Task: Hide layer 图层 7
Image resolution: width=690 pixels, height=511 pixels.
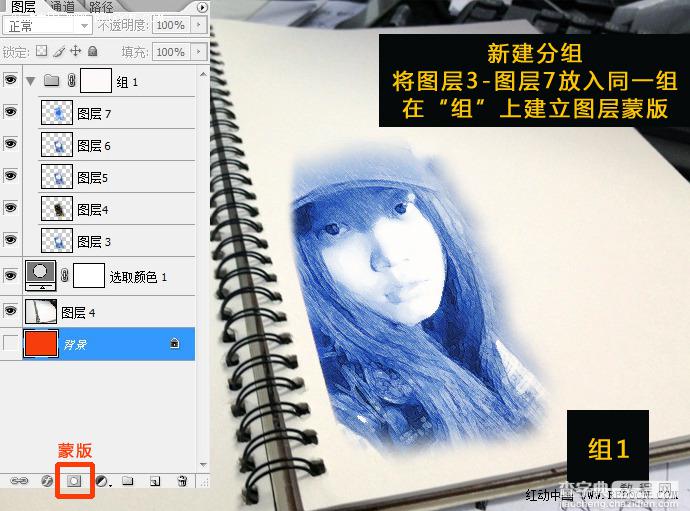Action: pyautogui.click(x=11, y=112)
